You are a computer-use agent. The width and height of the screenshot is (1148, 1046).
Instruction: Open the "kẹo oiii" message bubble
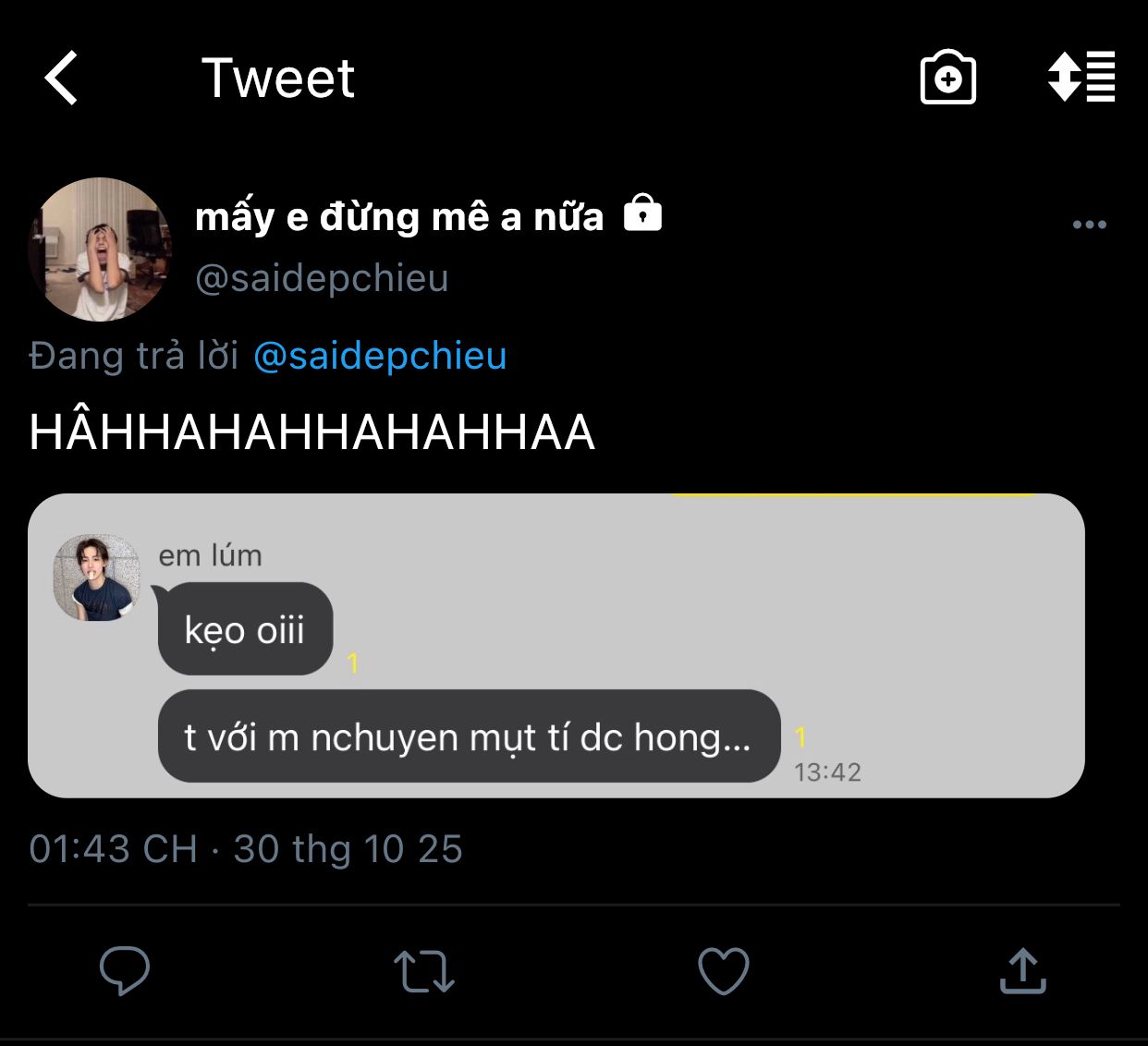pos(245,630)
